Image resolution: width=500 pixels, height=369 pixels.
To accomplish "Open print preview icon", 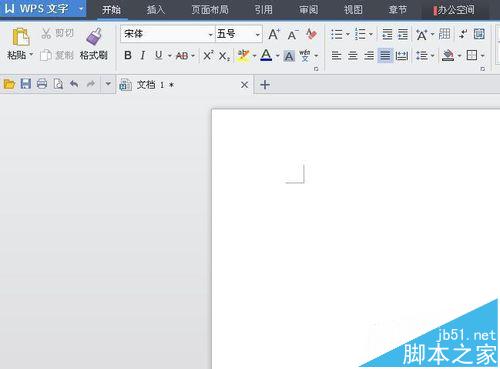I will (58, 84).
